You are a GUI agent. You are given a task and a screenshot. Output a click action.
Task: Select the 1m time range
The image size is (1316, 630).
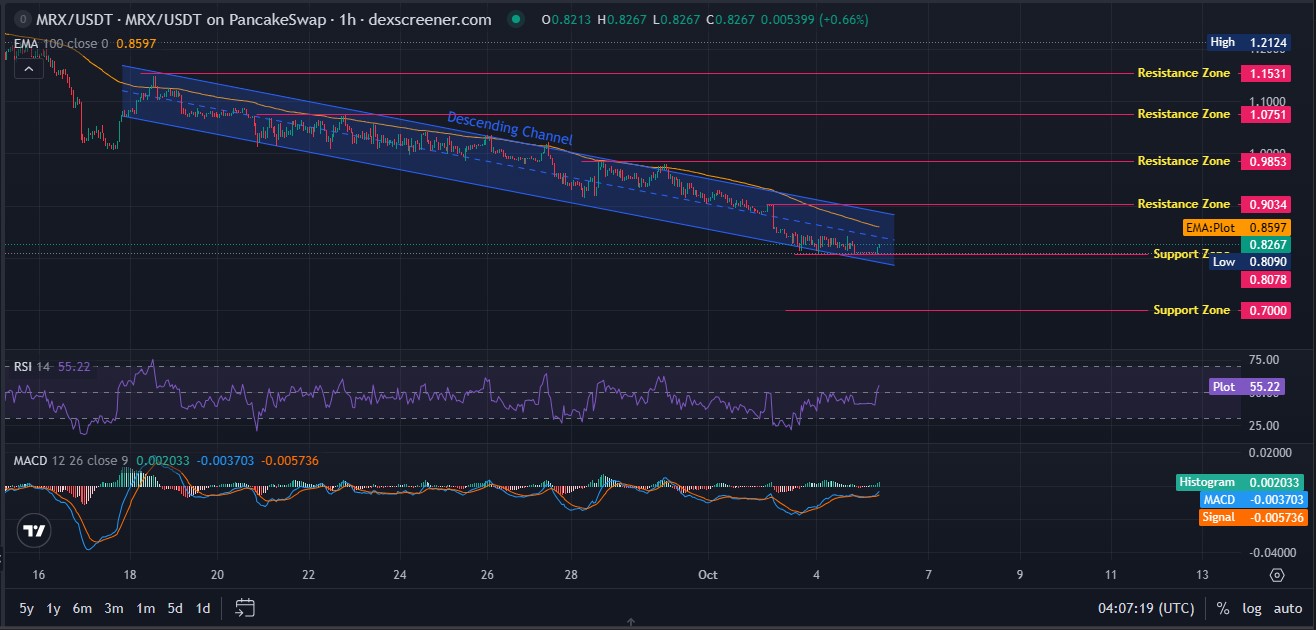146,607
